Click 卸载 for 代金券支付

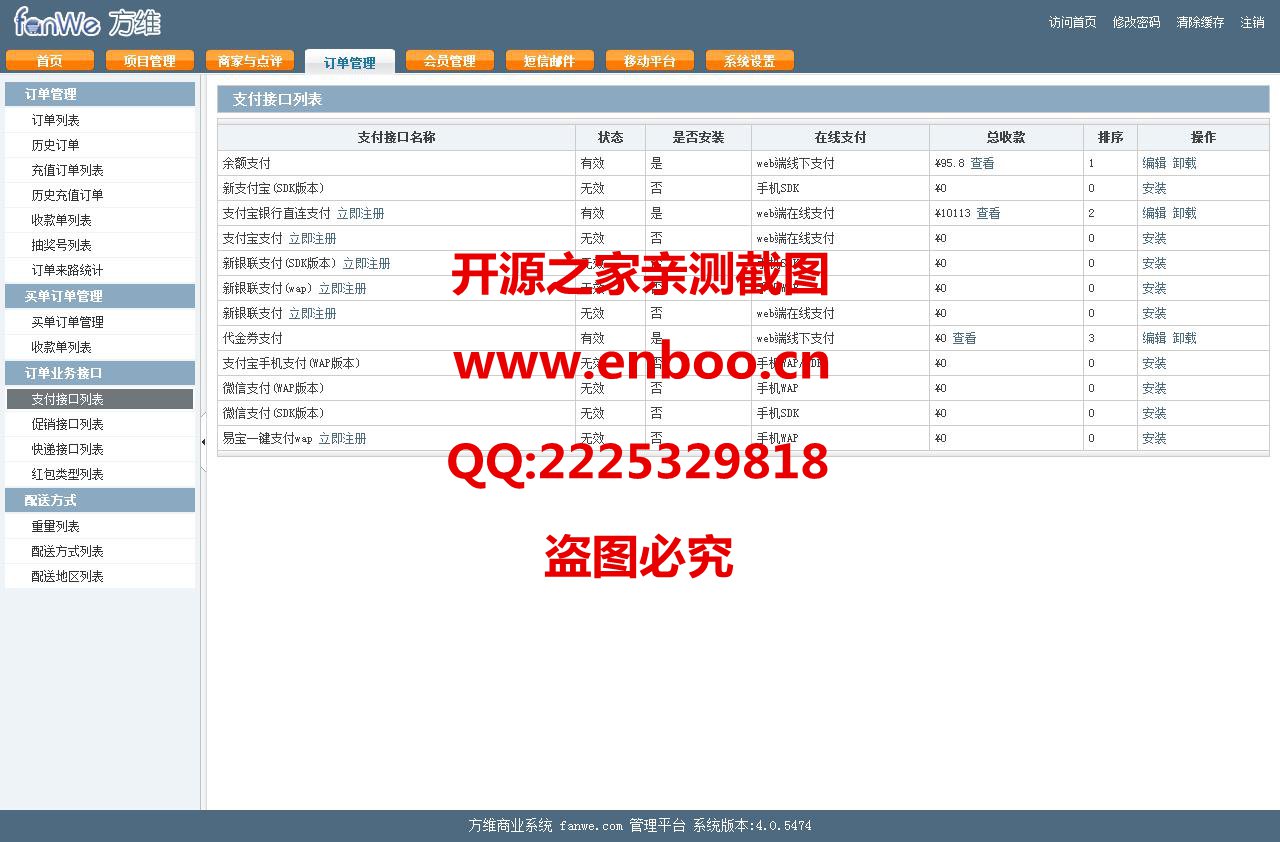[1184, 338]
